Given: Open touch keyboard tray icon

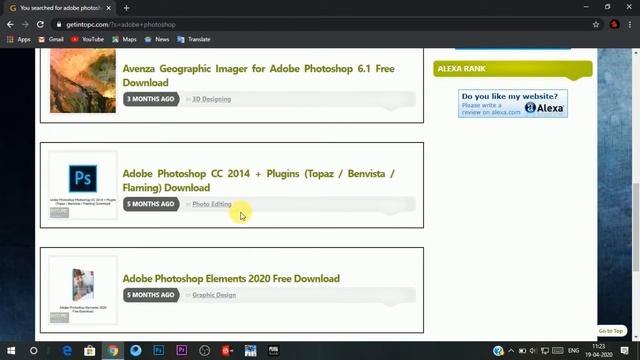Looking at the screenshot, I should pyautogui.click(x=558, y=351).
